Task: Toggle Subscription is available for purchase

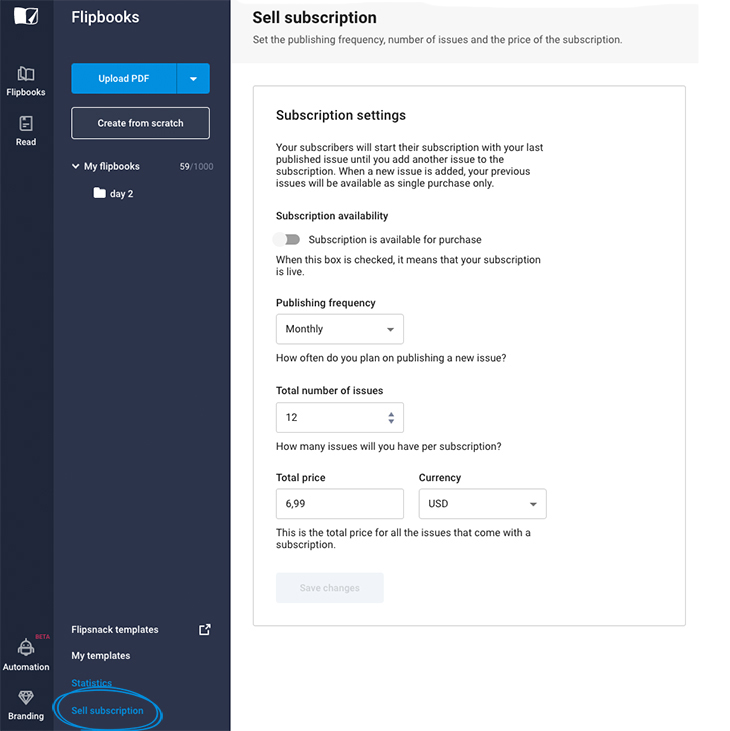Action: [287, 240]
